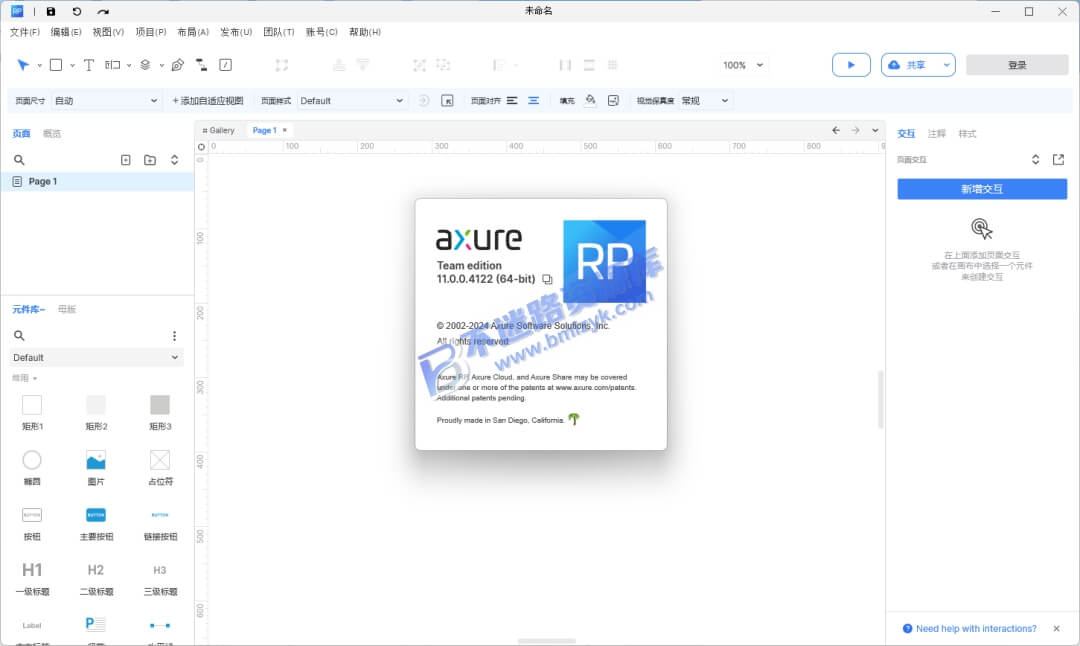Screen dimensions: 1080x646
Task: Choose the form field insert tool
Action: point(112,65)
